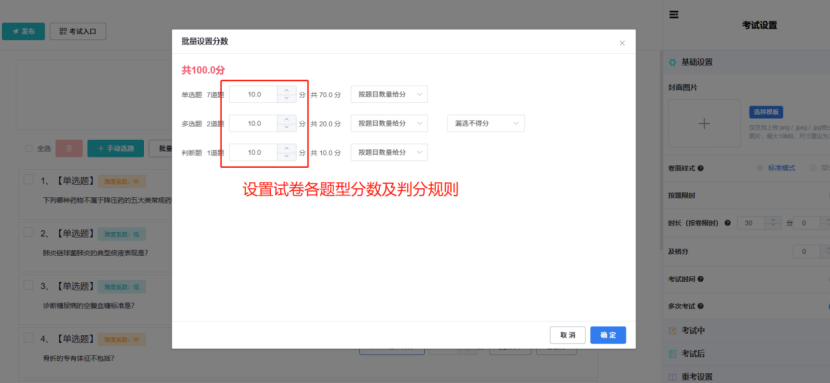830x383 pixels.
Task: Open 多选题 按题目数量给分 dropdown
Action: point(389,123)
